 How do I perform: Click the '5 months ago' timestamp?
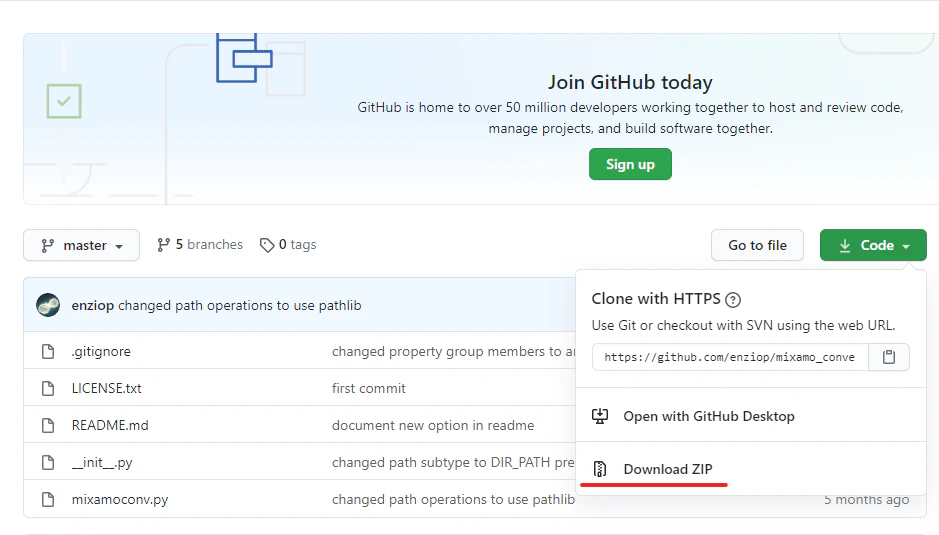pos(867,500)
